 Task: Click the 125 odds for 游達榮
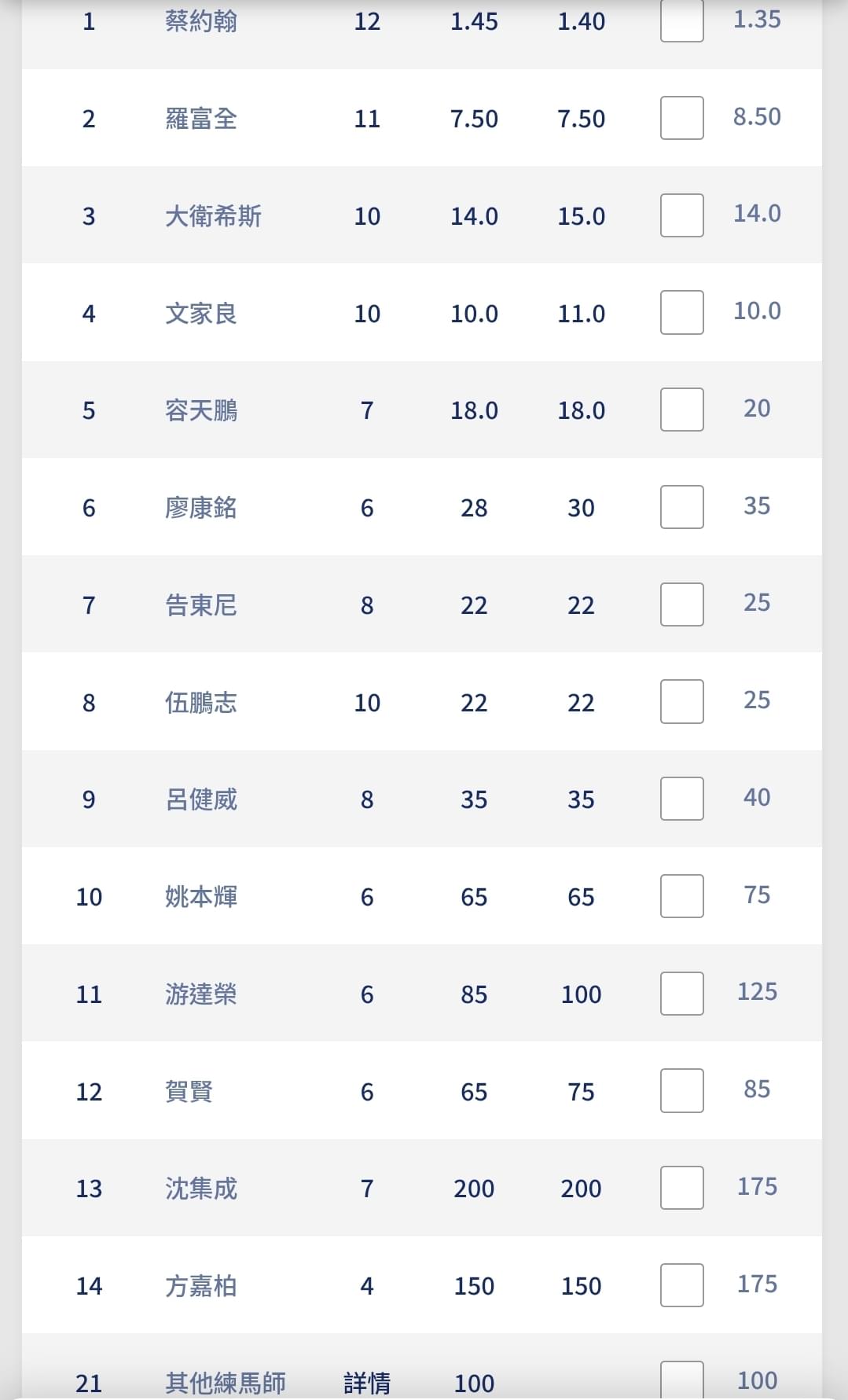tap(757, 992)
